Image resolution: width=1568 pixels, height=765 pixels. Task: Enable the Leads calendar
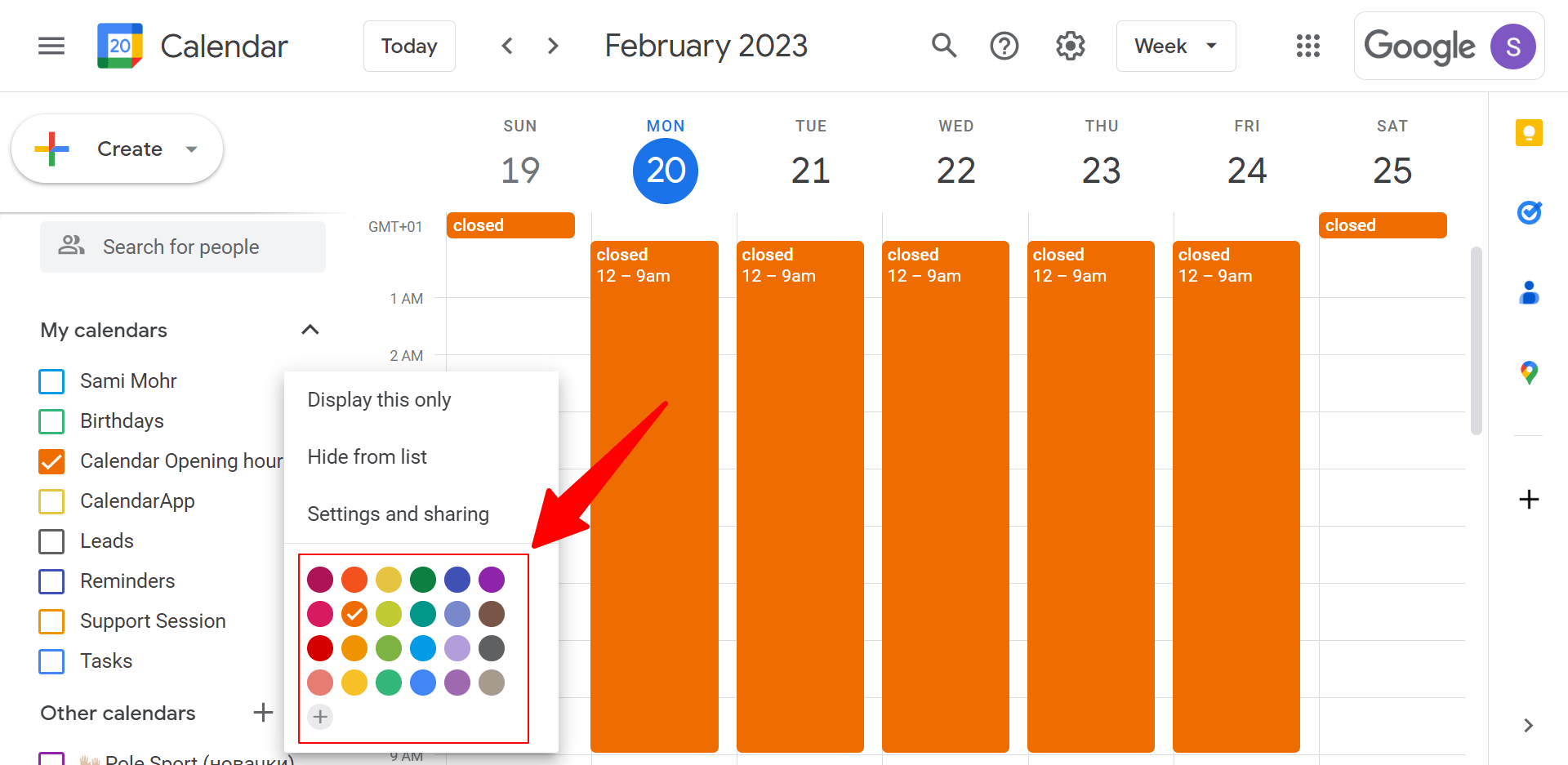51,540
